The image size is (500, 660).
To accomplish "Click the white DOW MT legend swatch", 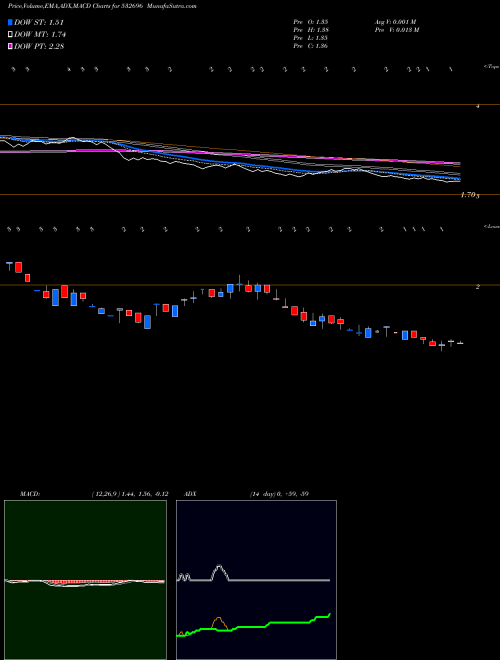I will click(x=10, y=35).
